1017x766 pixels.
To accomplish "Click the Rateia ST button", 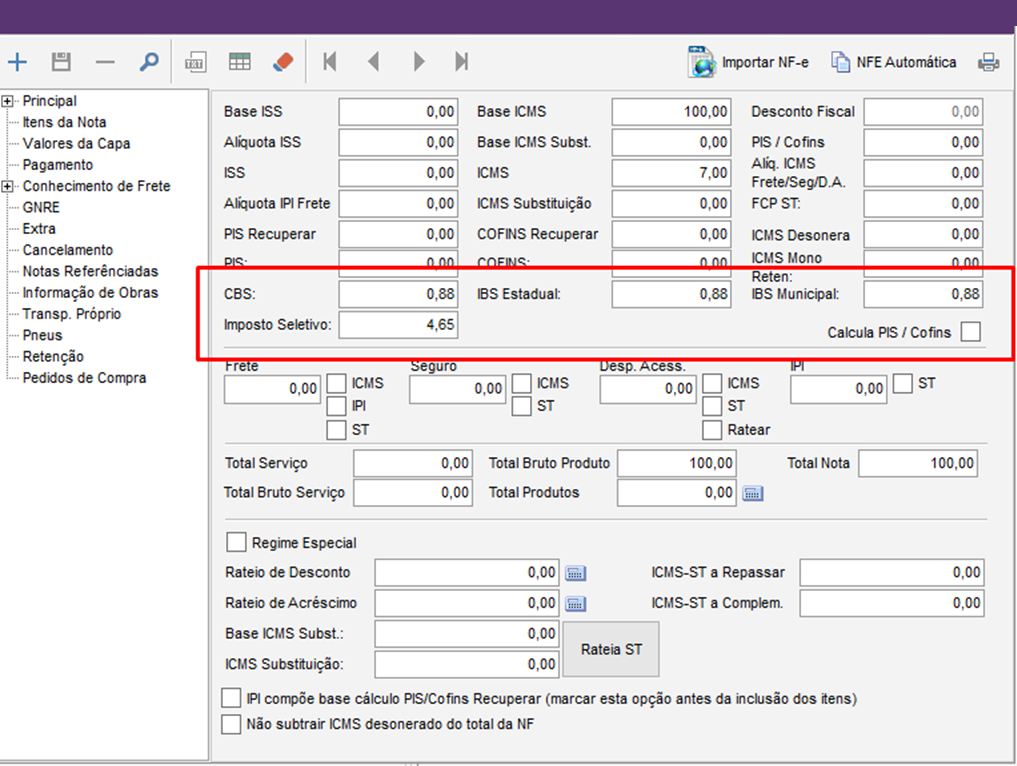I will [x=611, y=649].
